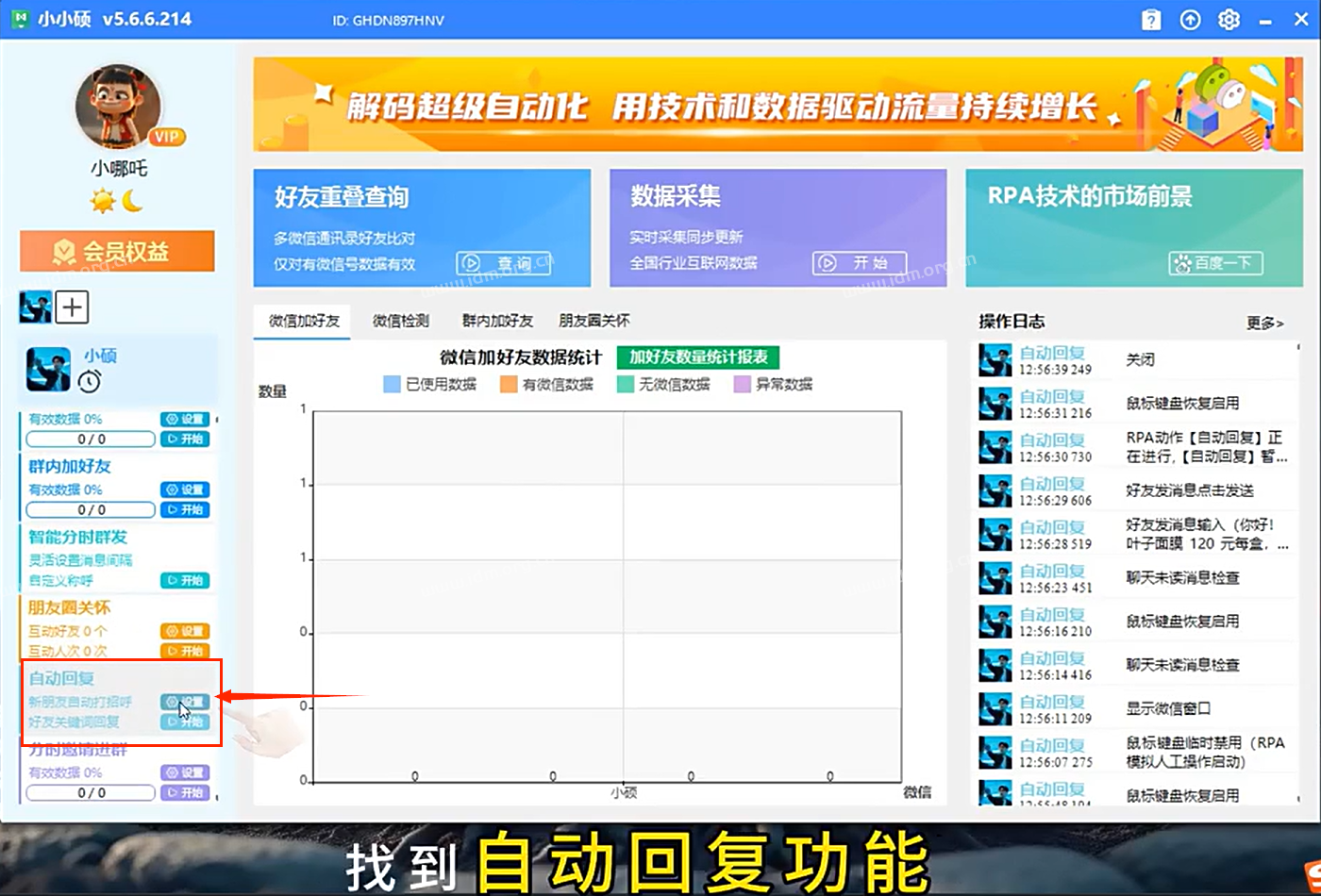Click the RPA技术的市场前景 card title
The image size is (1321, 896).
(x=1090, y=196)
